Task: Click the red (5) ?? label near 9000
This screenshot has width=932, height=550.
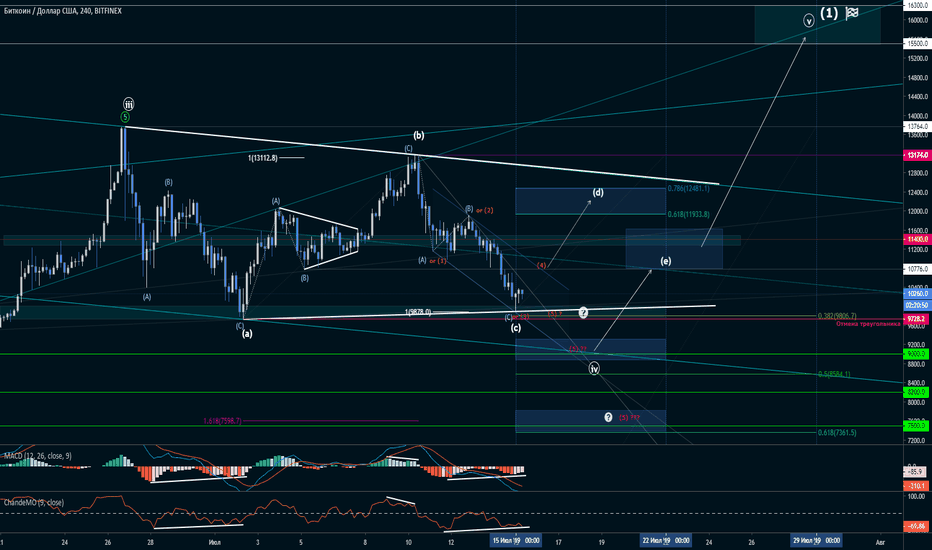Action: (x=578, y=349)
